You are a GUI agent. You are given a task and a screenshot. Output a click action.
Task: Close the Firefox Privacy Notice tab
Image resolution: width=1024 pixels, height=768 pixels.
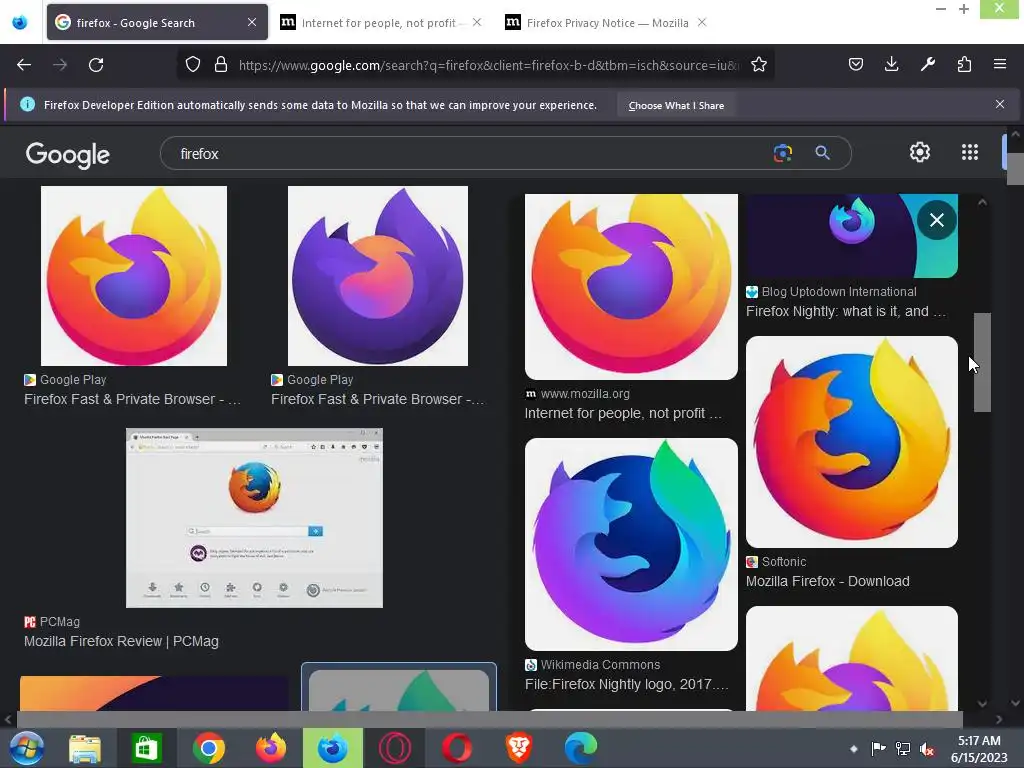(702, 22)
